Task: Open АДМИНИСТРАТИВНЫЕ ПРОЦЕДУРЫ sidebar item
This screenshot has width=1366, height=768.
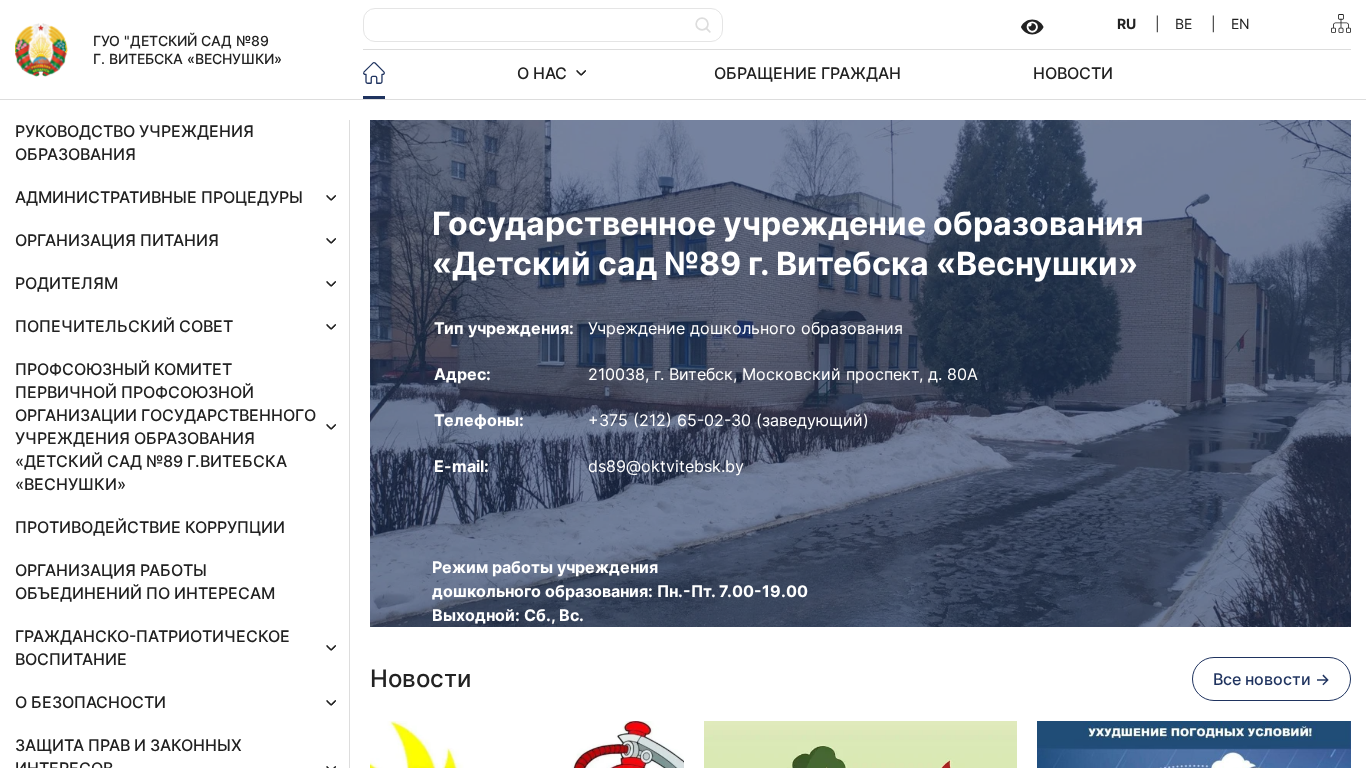Action: [159, 198]
